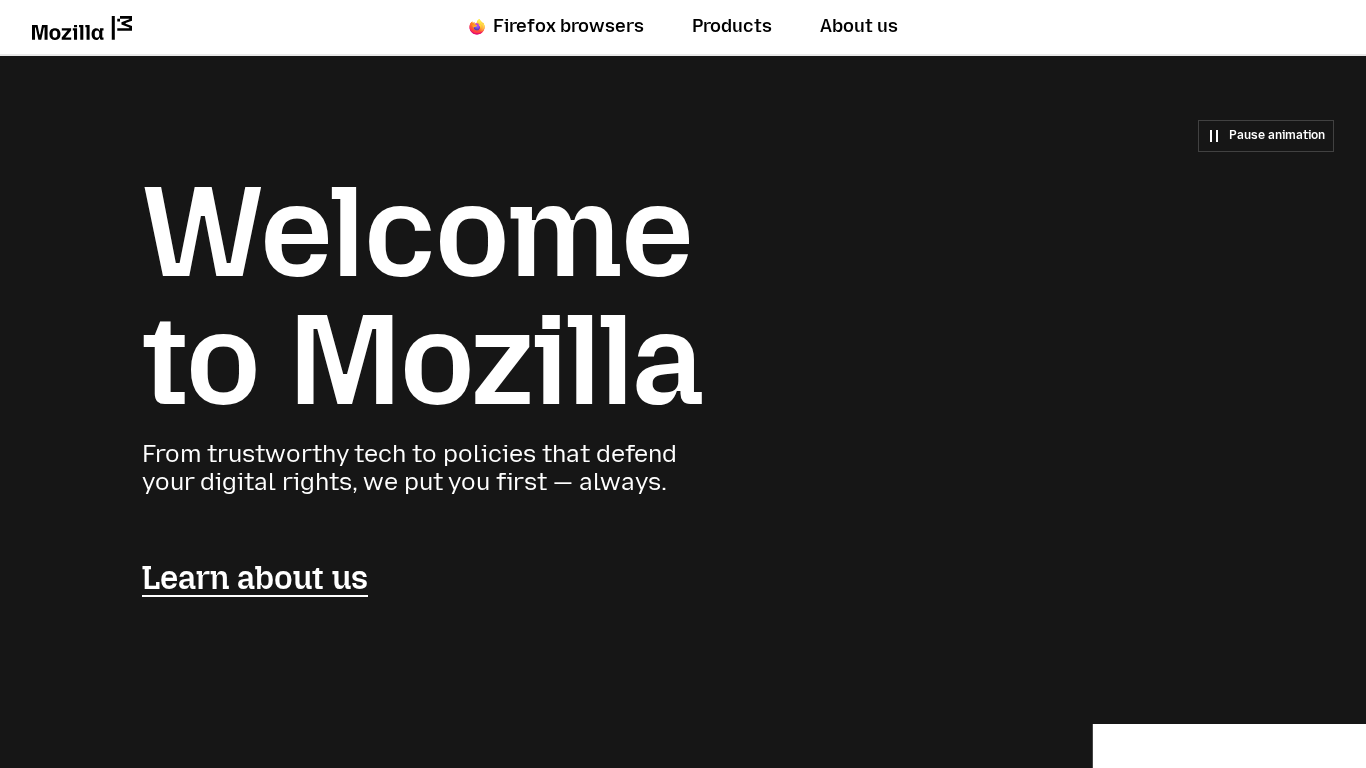Click the pause bars icon
1366x768 pixels.
(x=1214, y=136)
